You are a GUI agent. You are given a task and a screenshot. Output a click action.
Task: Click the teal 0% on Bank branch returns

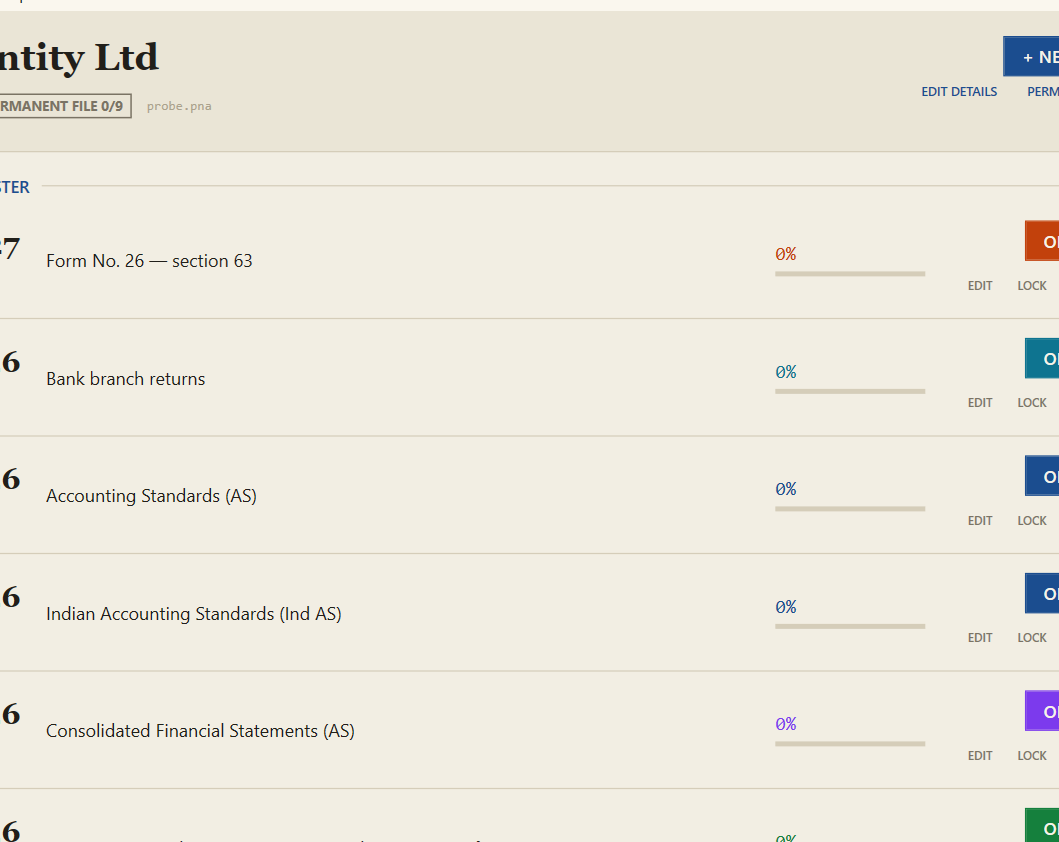(x=785, y=372)
